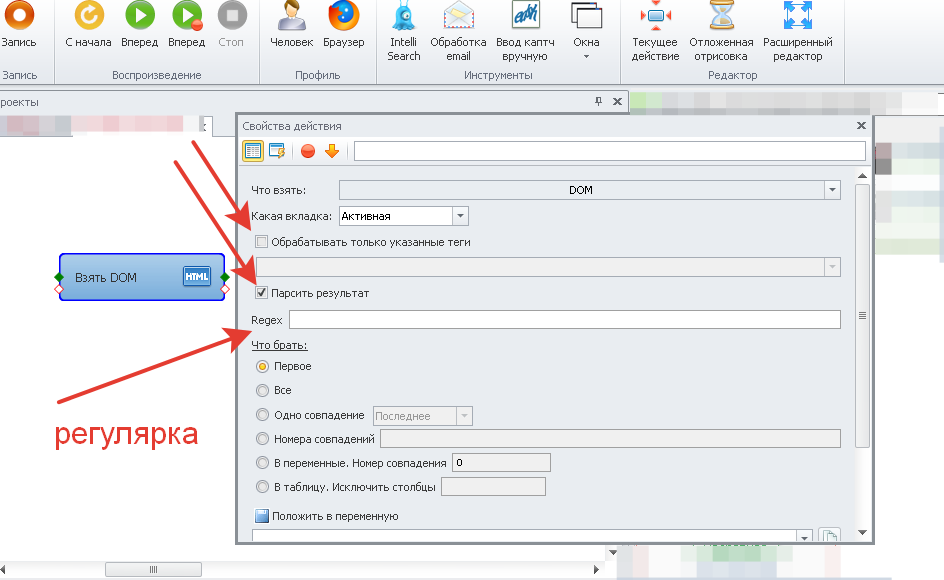944x580 pixels.
Task: Click the Исключить столбцы input field
Action: pyautogui.click(x=493, y=487)
